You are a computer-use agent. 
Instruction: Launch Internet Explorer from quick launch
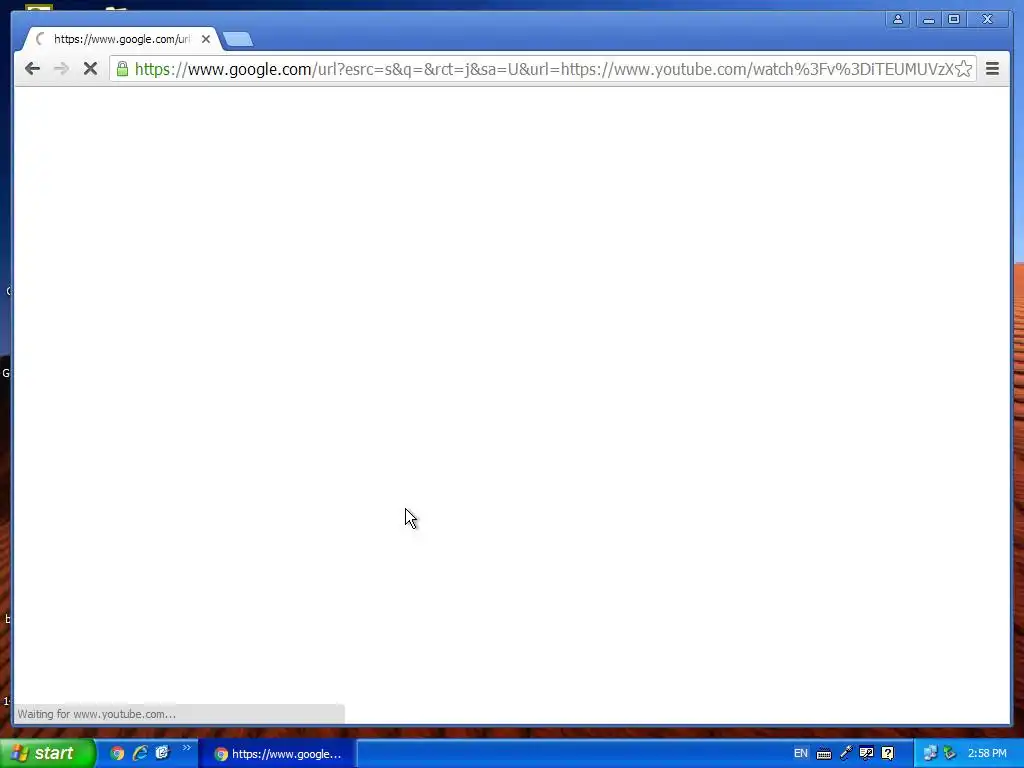140,754
